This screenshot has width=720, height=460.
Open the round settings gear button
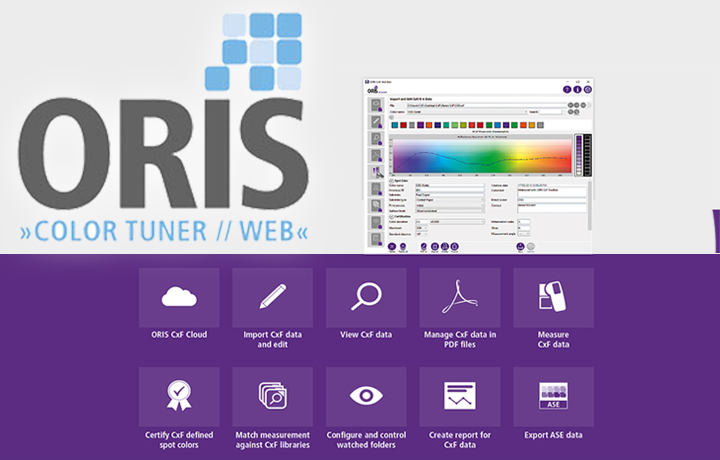click(588, 90)
